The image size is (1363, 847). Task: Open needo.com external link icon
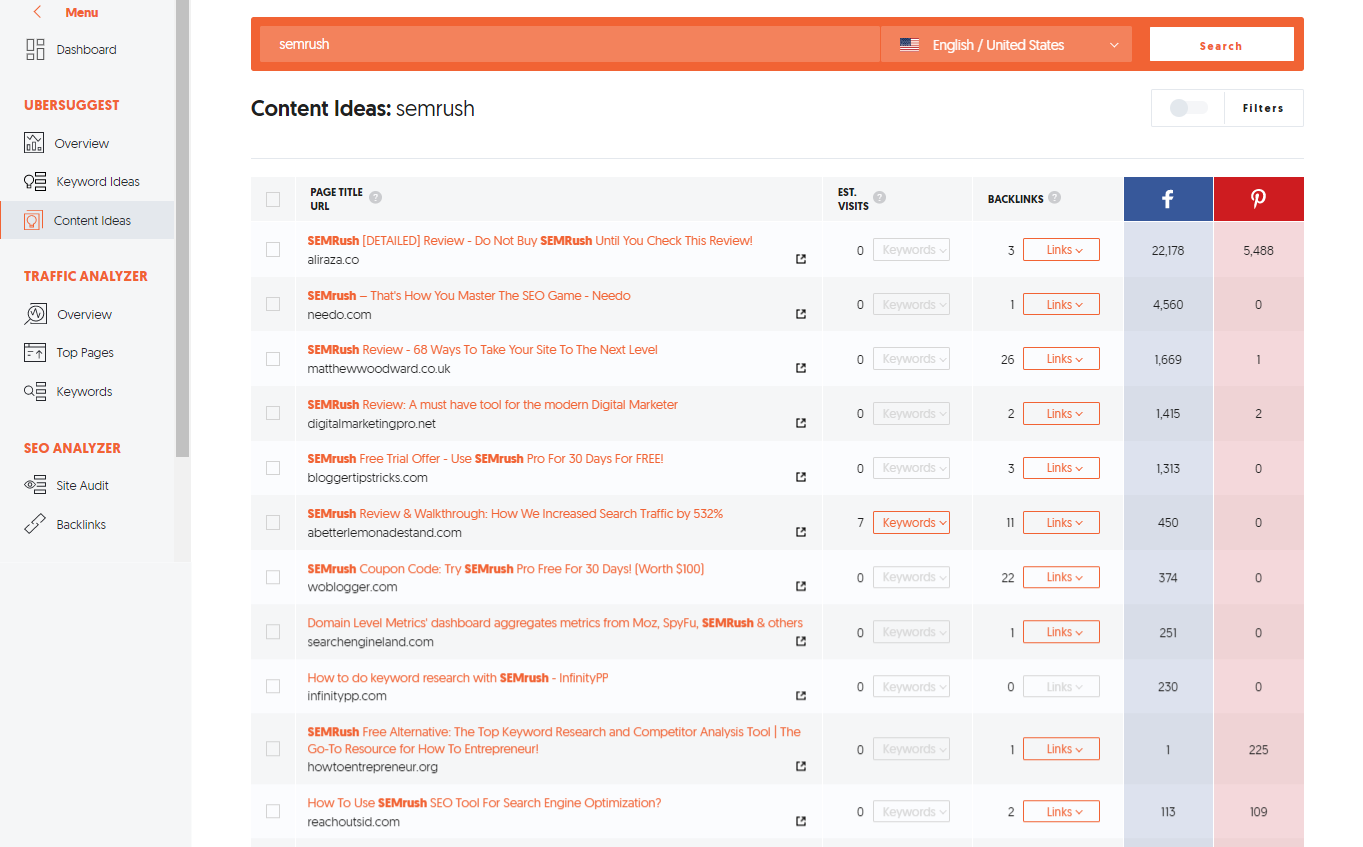coord(801,314)
